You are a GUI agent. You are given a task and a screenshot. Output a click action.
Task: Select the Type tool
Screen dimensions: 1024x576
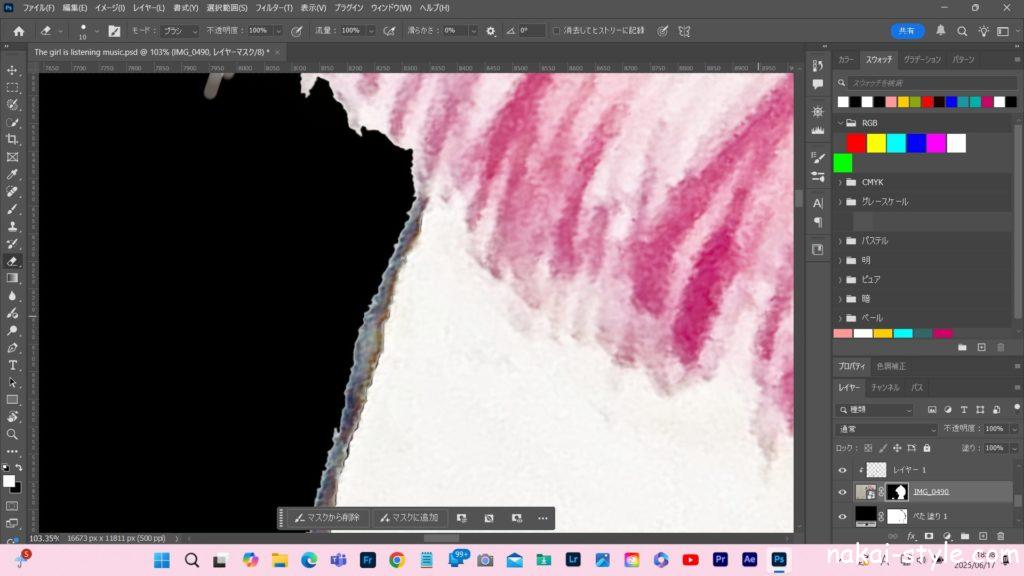[x=13, y=365]
